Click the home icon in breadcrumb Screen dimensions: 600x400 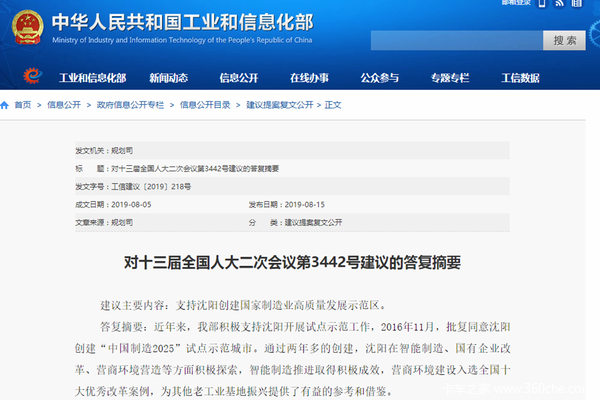pyautogui.click(x=6, y=104)
